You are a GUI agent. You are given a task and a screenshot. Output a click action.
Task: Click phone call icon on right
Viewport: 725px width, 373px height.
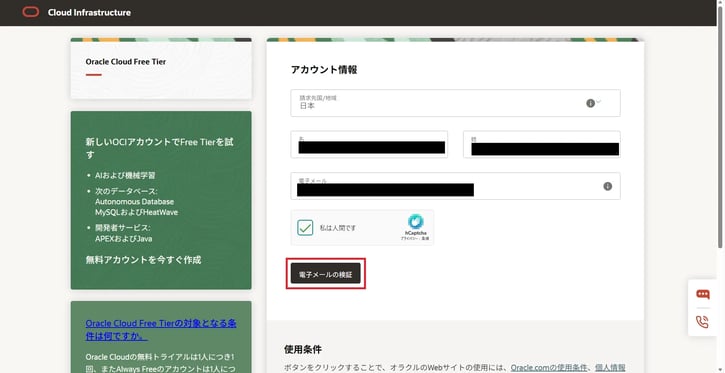click(x=702, y=322)
